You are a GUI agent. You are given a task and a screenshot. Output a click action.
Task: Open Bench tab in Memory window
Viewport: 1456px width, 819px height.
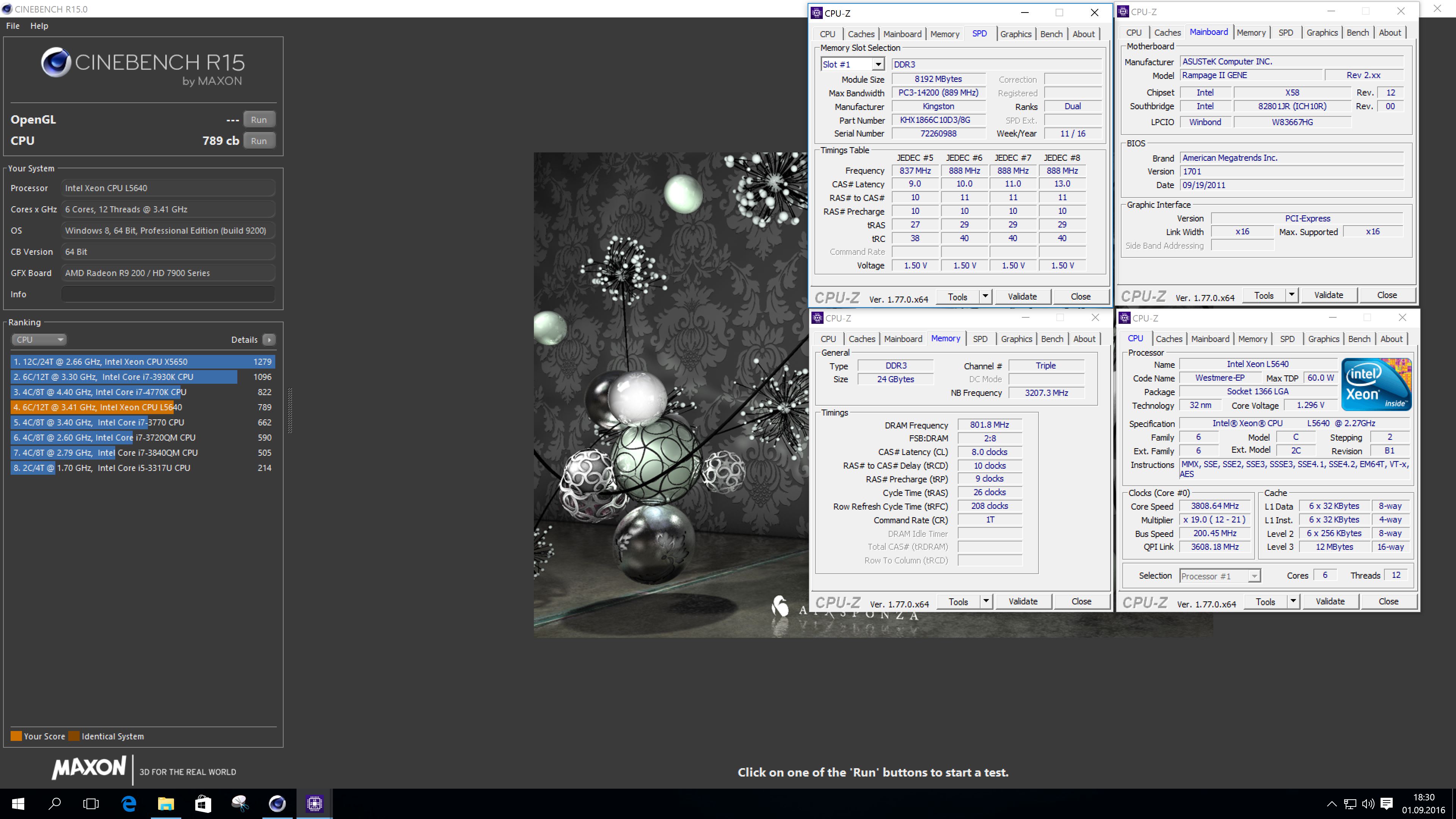pos(1052,339)
